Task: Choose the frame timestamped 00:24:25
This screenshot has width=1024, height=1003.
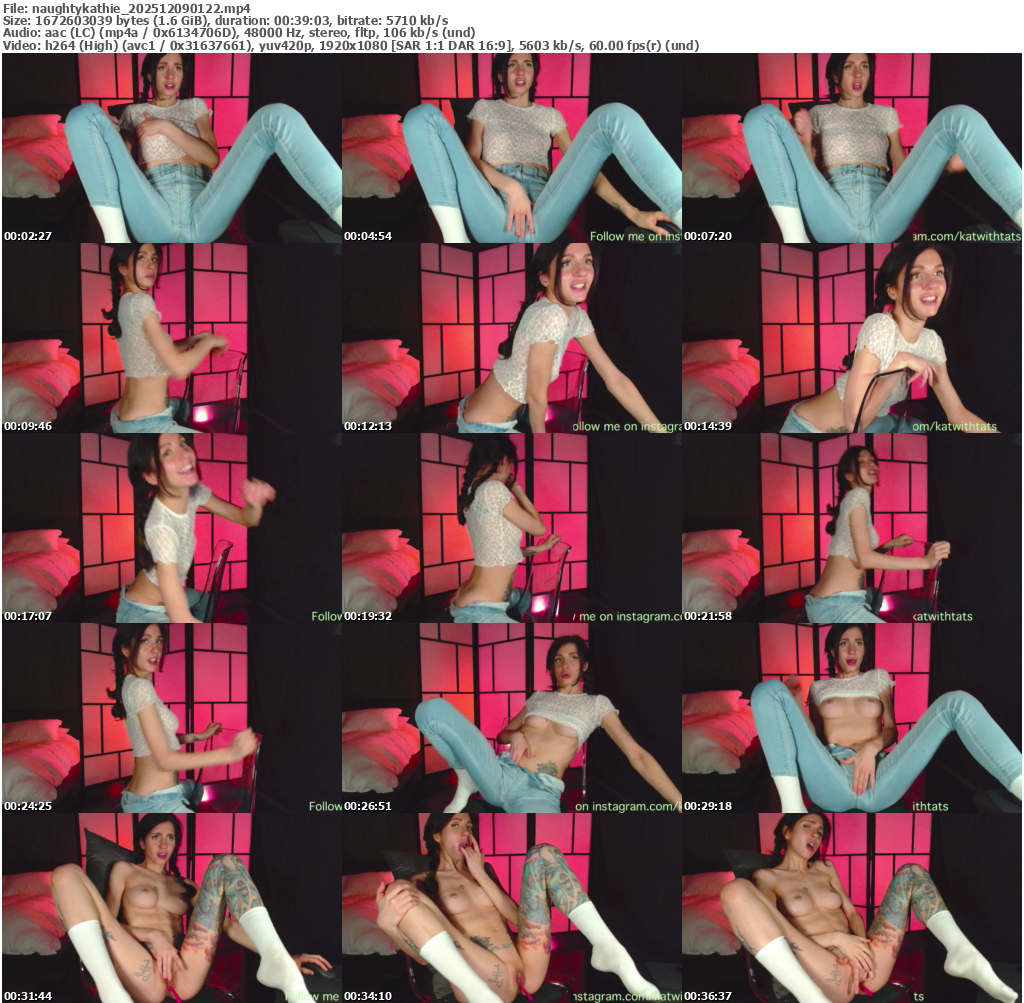Action: pos(171,718)
